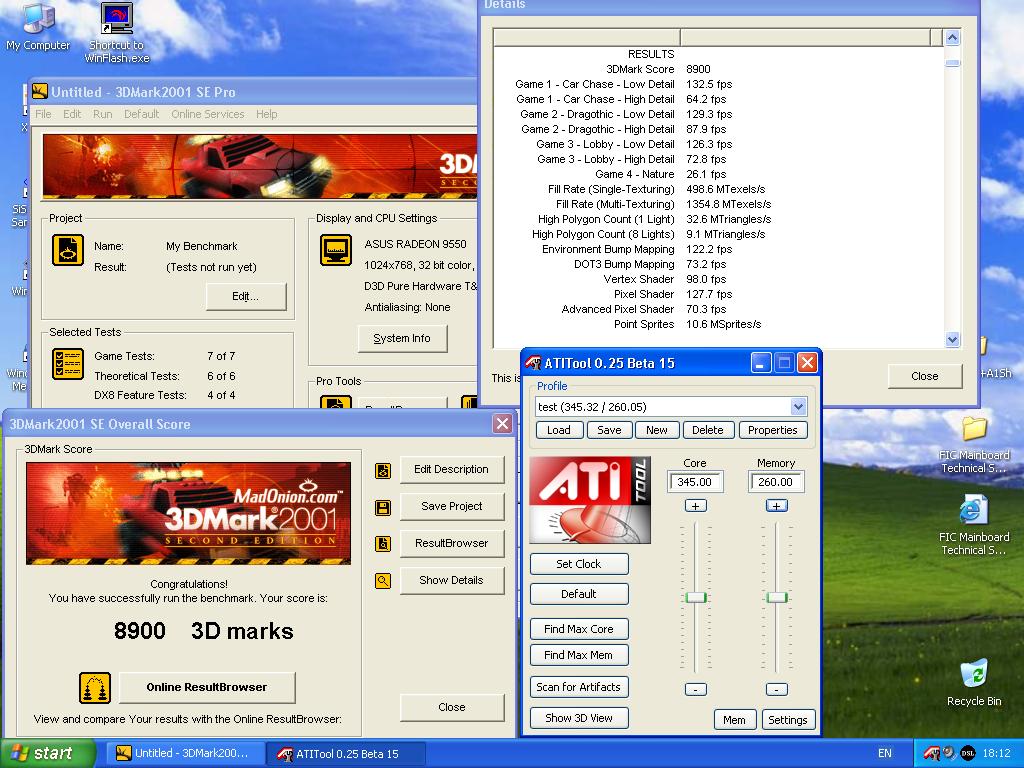The width and height of the screenshot is (1024, 768).
Task: Click Close in the Details window
Action: 925,376
